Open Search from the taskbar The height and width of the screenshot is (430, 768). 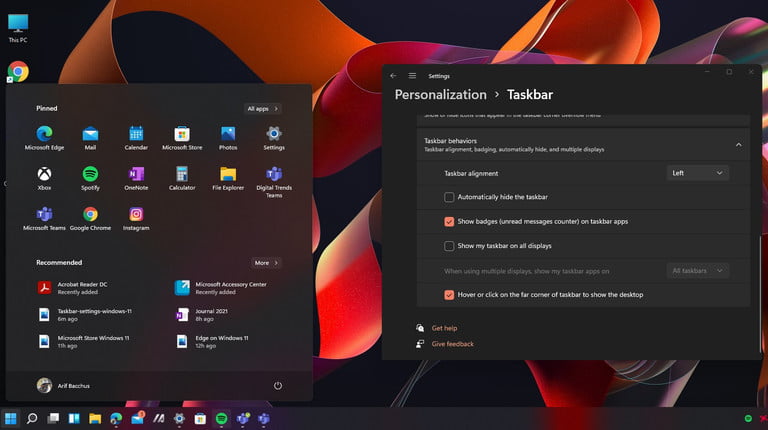tap(32, 418)
